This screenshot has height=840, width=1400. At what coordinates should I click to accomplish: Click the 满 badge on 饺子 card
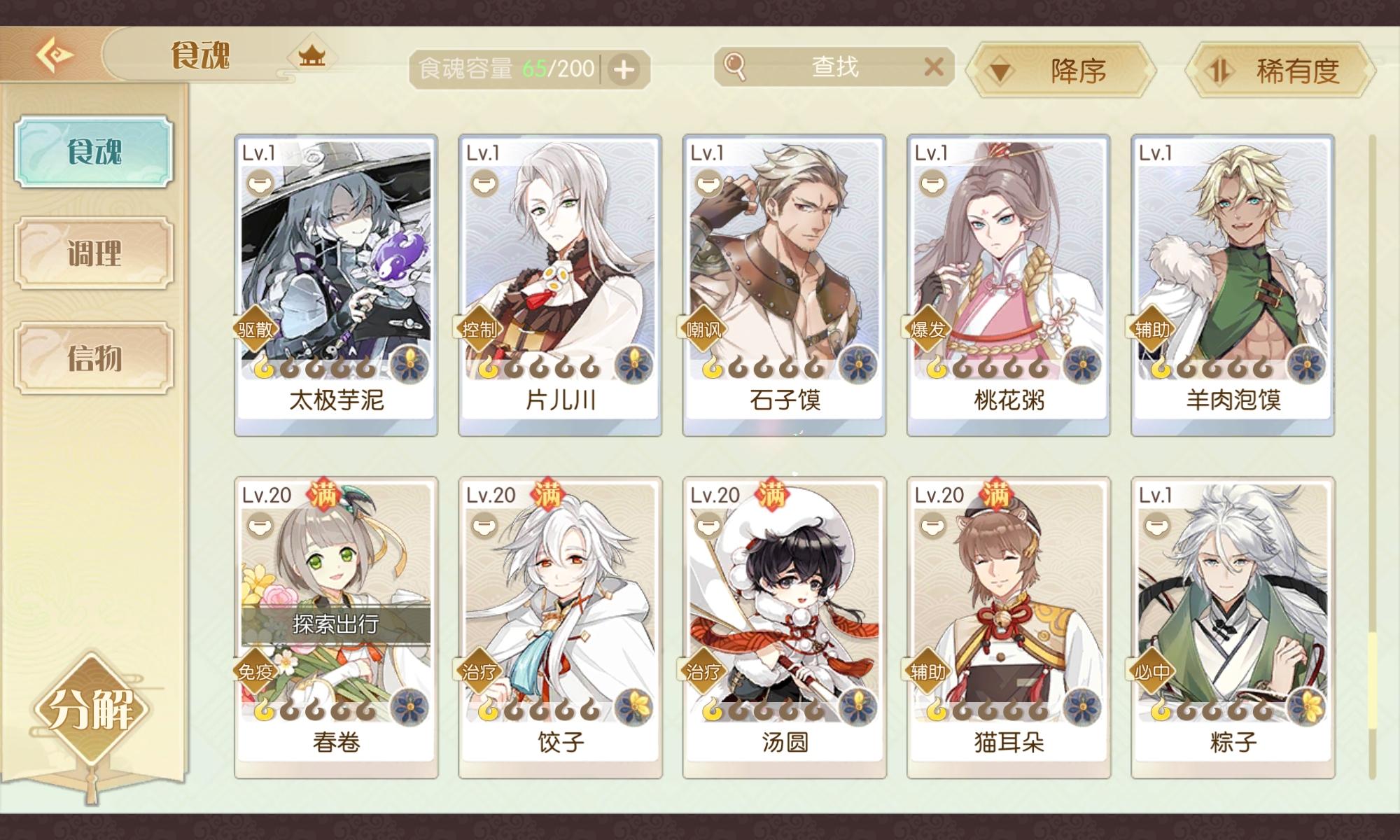tap(547, 496)
